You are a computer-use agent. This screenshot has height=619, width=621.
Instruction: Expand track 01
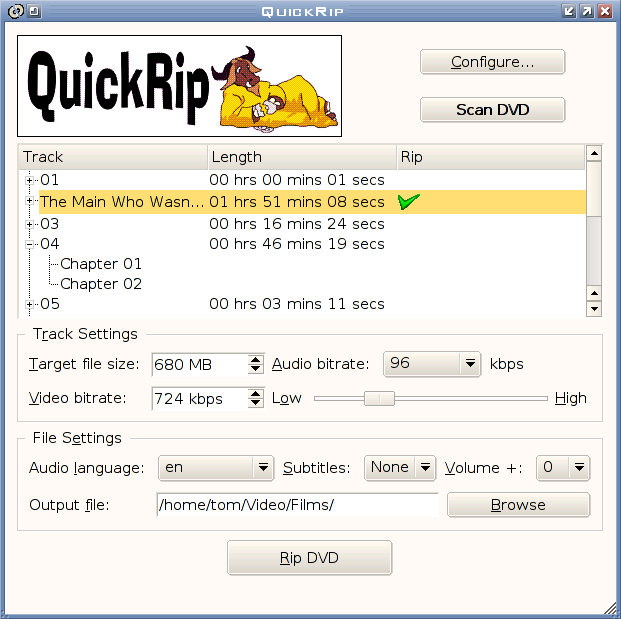click(29, 181)
